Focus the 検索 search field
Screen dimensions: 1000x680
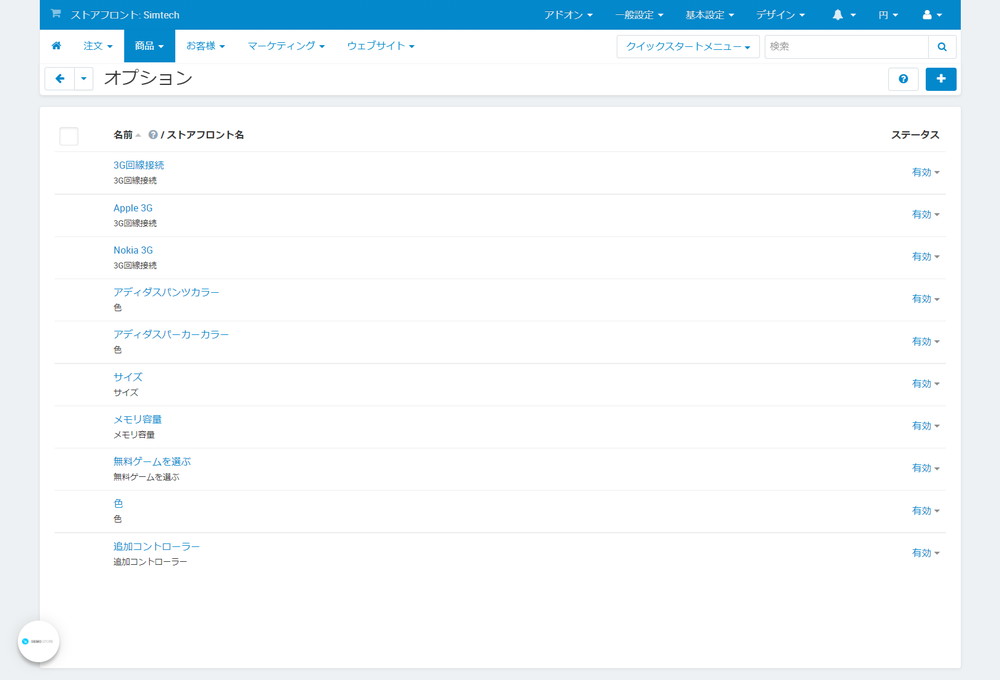(x=846, y=47)
